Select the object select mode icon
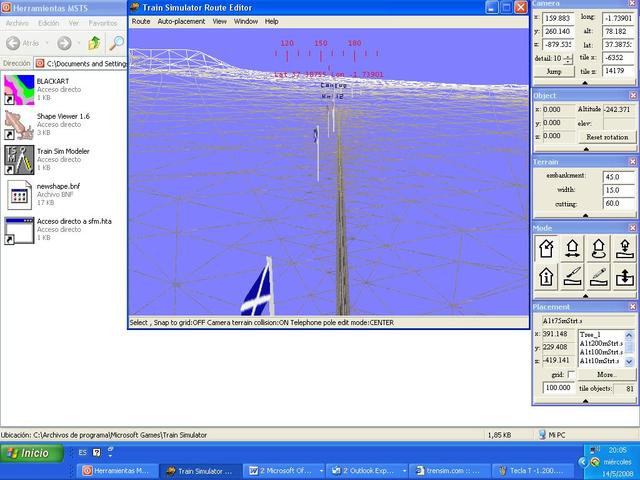Image resolution: width=640 pixels, height=480 pixels. [x=547, y=248]
